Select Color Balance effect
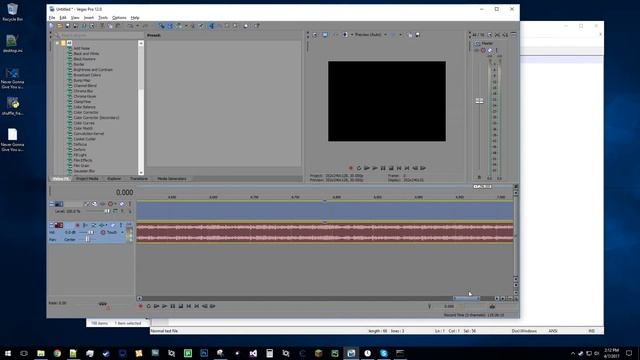The image size is (640, 360). [84, 107]
